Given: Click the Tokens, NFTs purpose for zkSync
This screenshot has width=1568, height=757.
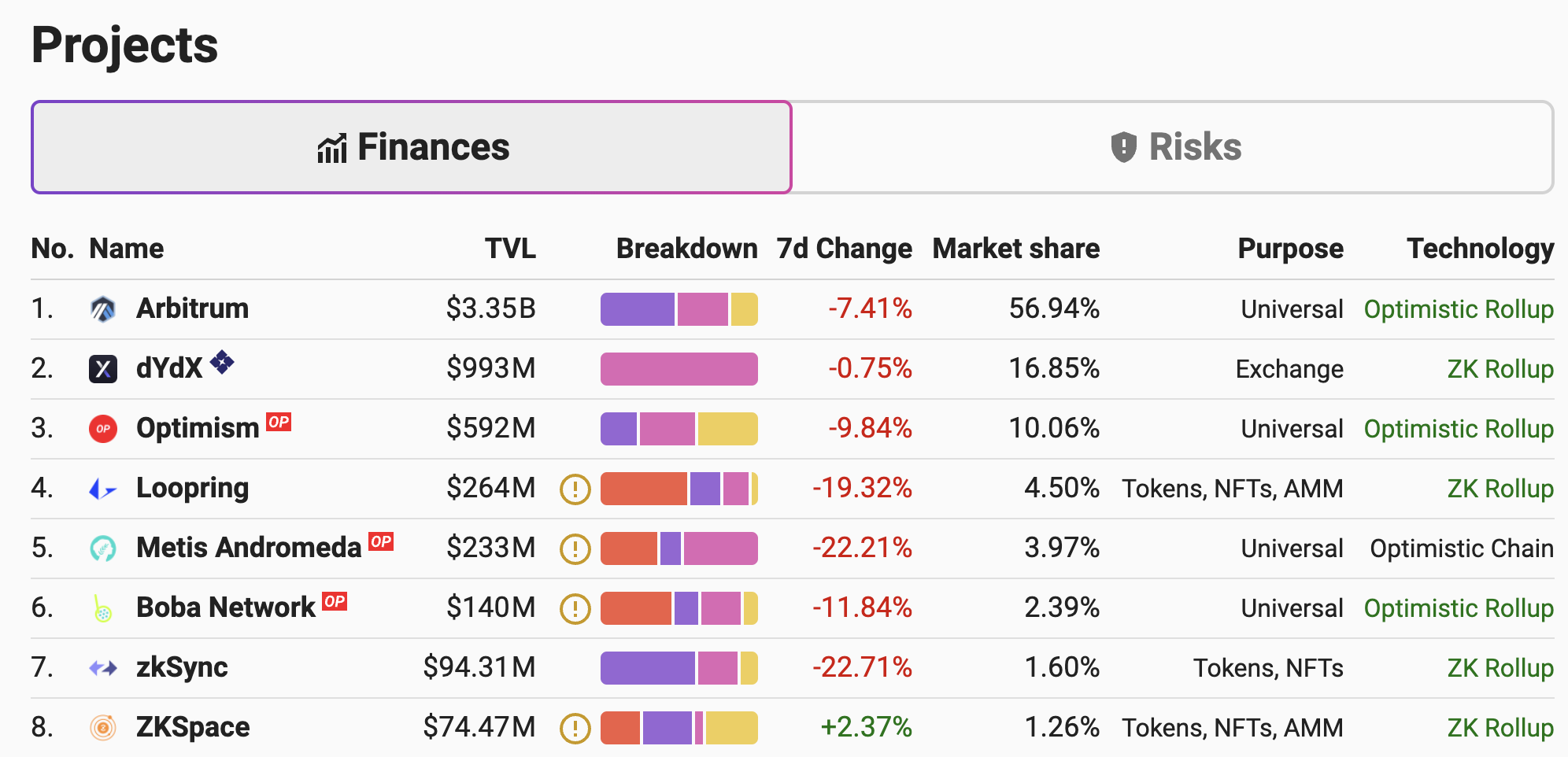Looking at the screenshot, I should (x=1268, y=668).
